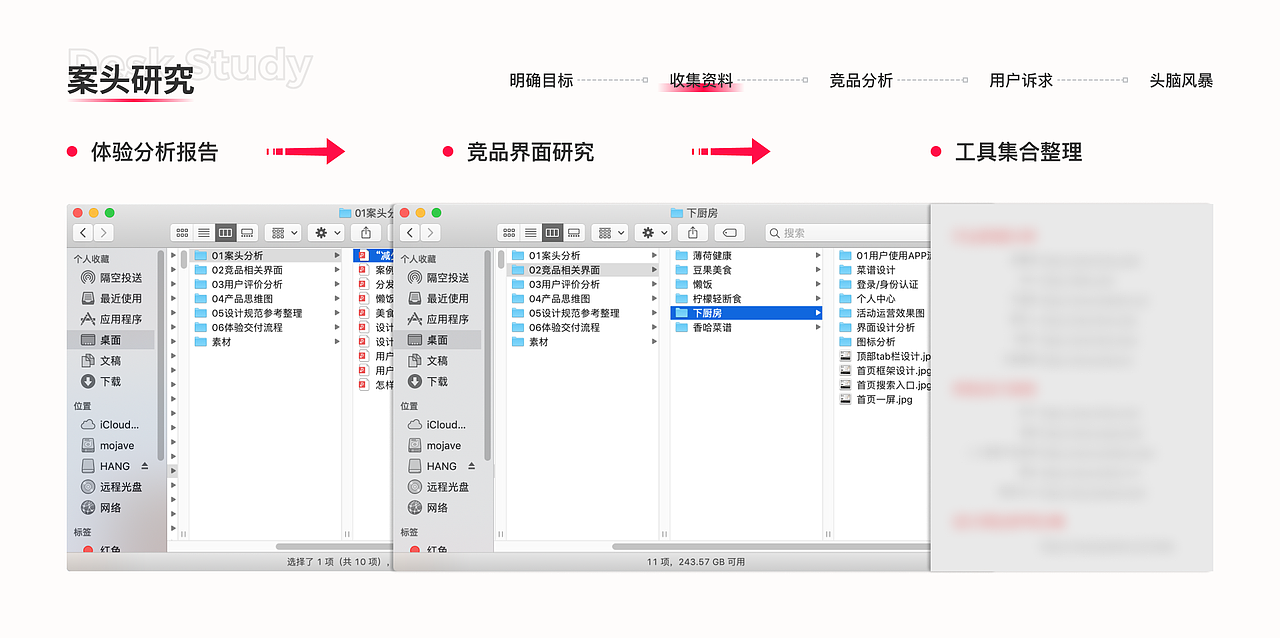
Task: Go back in the 01案头分析 Finder window
Action: (83, 232)
